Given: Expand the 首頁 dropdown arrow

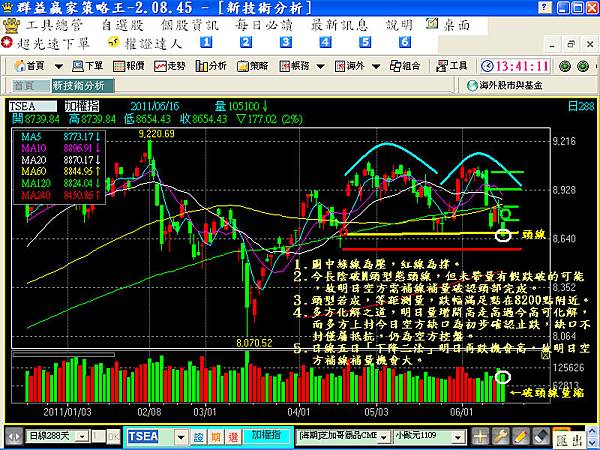Looking at the screenshot, I should tap(59, 67).
